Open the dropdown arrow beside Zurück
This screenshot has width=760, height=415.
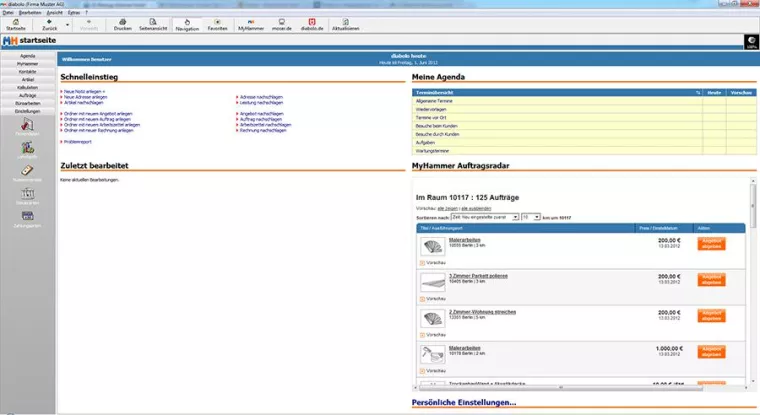point(67,22)
